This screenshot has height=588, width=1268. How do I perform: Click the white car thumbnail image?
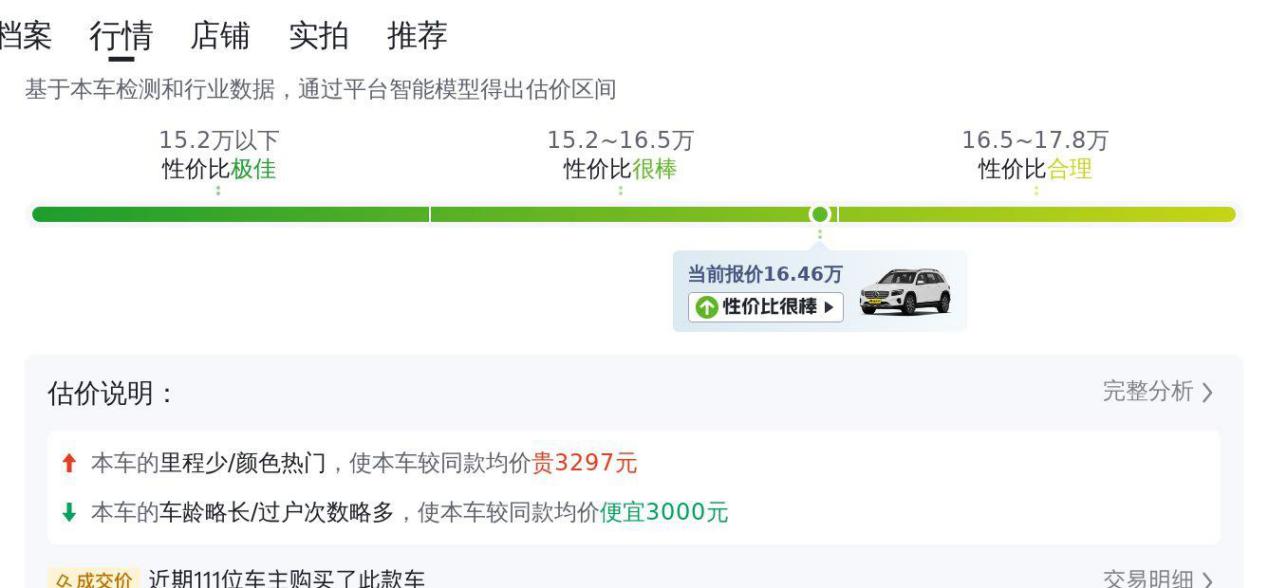(x=904, y=290)
